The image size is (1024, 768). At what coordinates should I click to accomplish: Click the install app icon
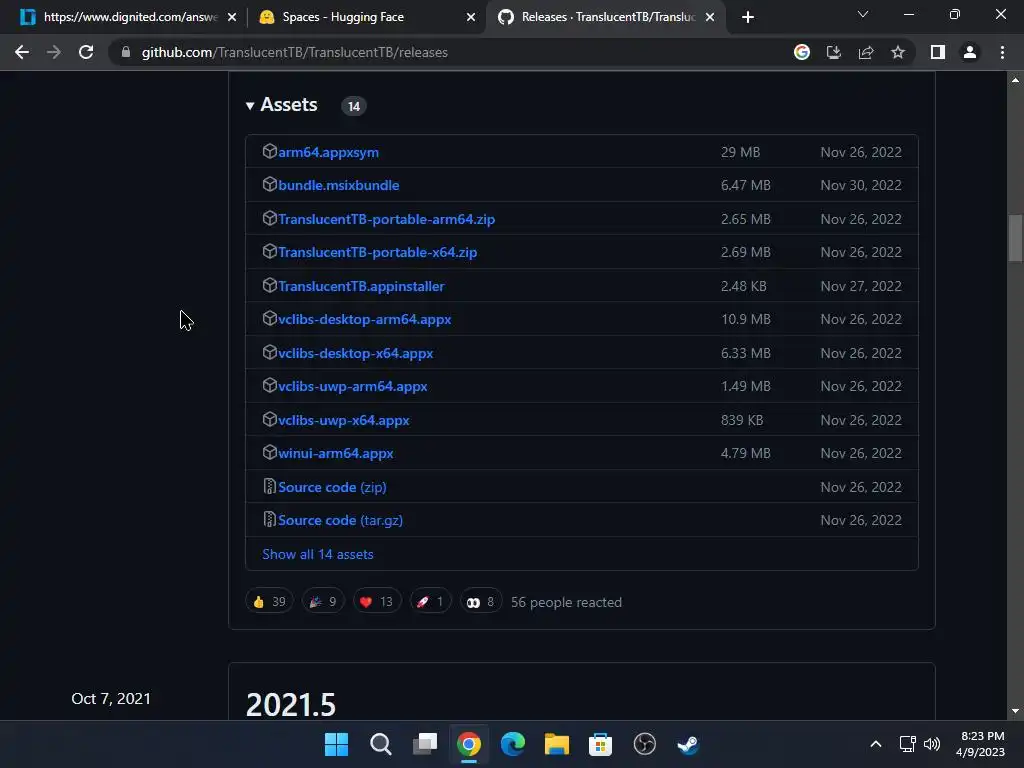click(834, 52)
